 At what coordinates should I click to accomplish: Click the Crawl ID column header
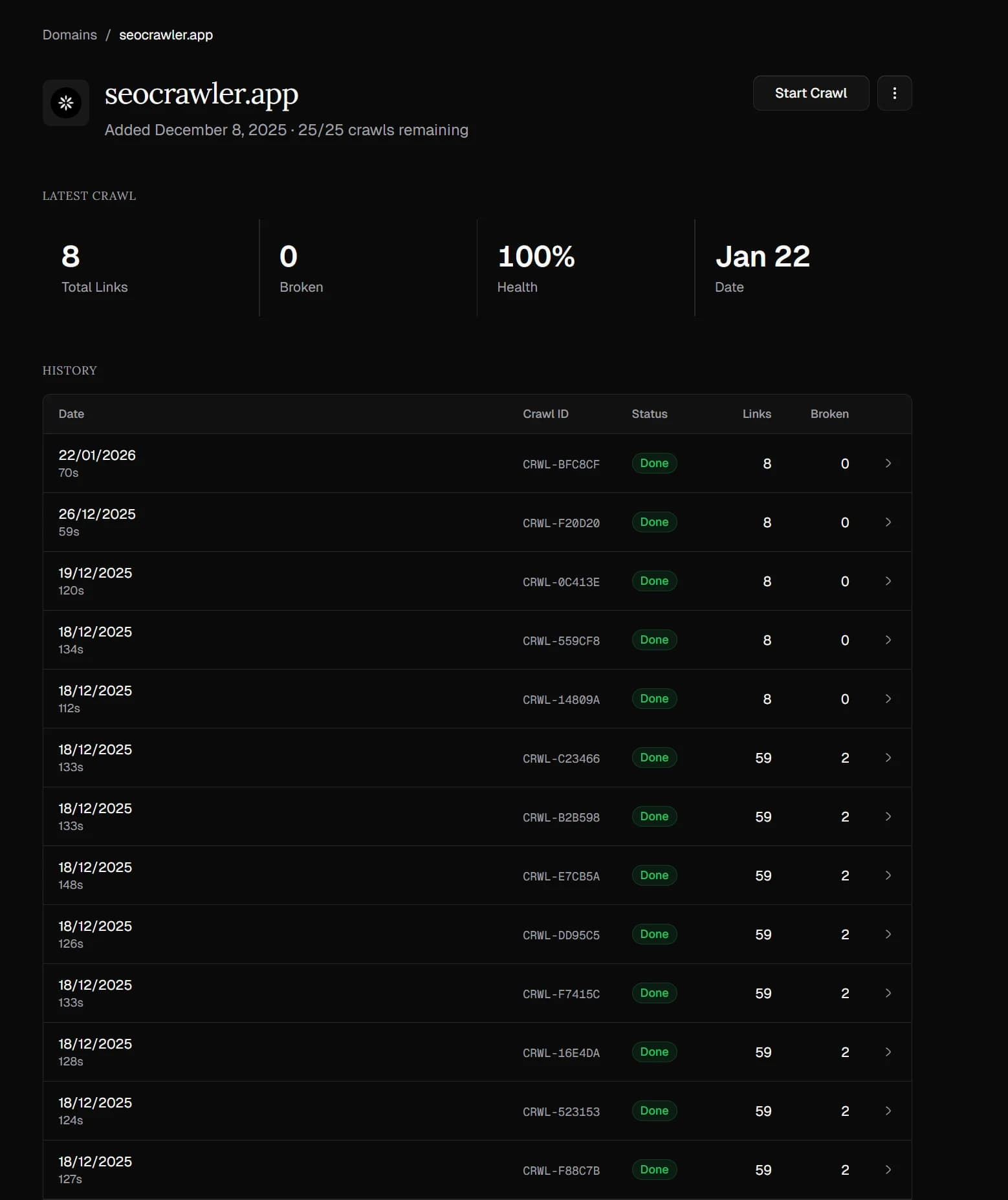[x=545, y=414]
